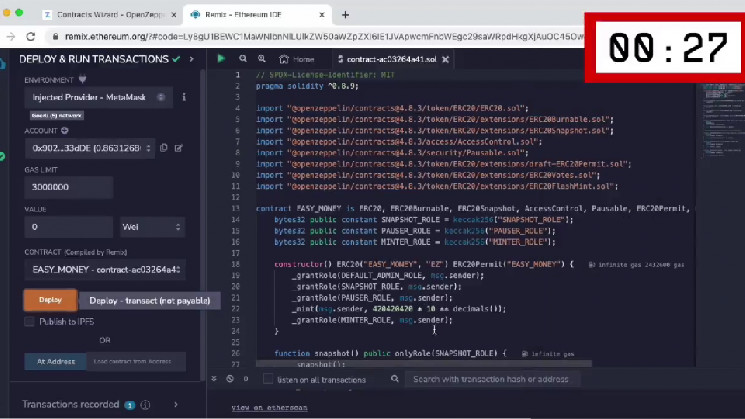The image size is (745, 419).
Task: Click the PAUSER_ROLE constant definition line
Action: coord(415,230)
